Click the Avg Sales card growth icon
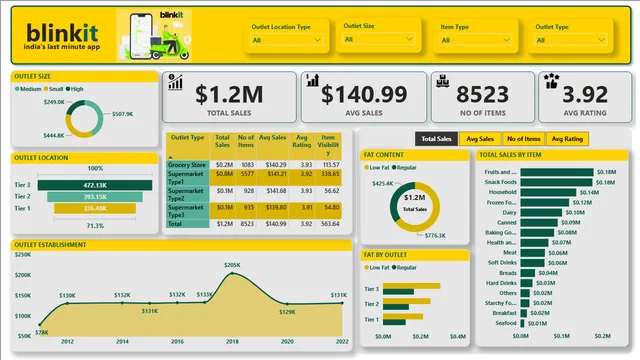This screenshot has width=640, height=360. [x=313, y=80]
